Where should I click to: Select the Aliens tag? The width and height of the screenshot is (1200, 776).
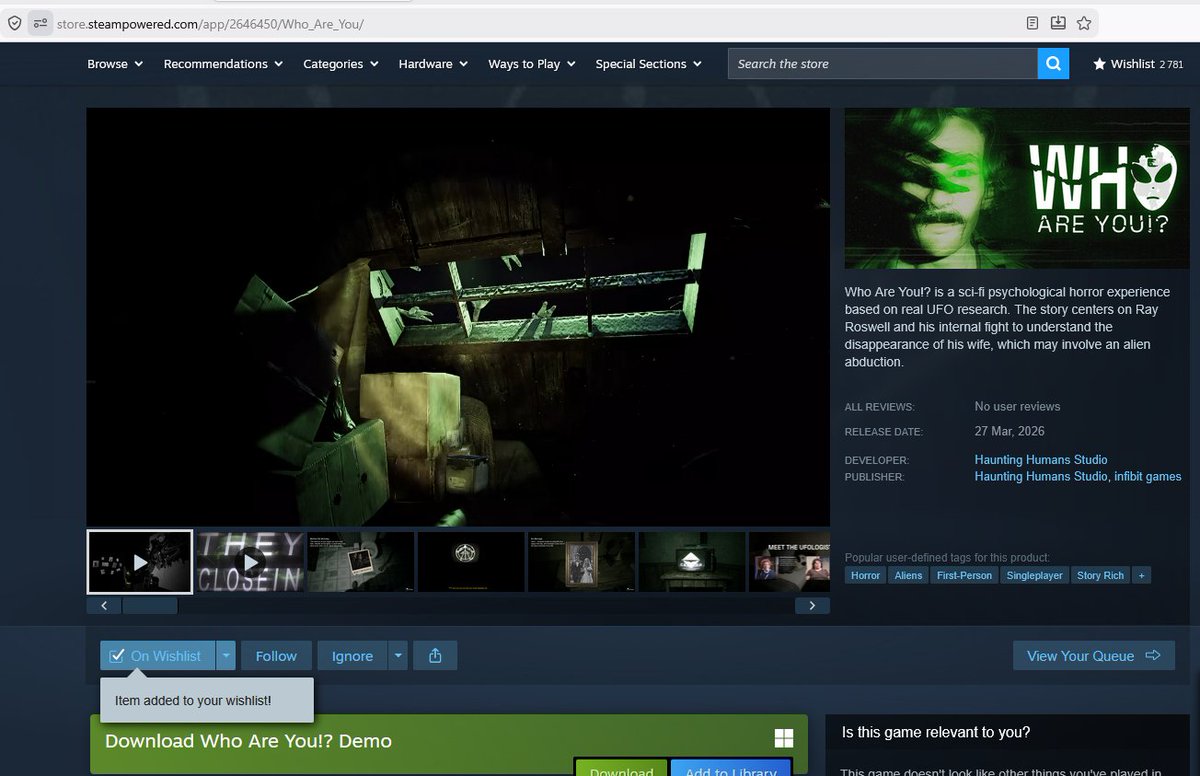coord(908,575)
